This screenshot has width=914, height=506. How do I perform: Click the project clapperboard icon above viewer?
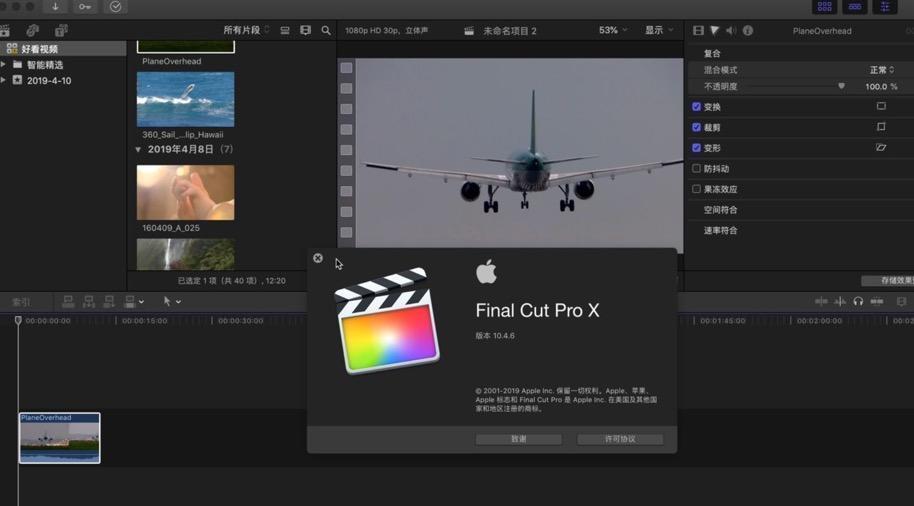point(469,31)
